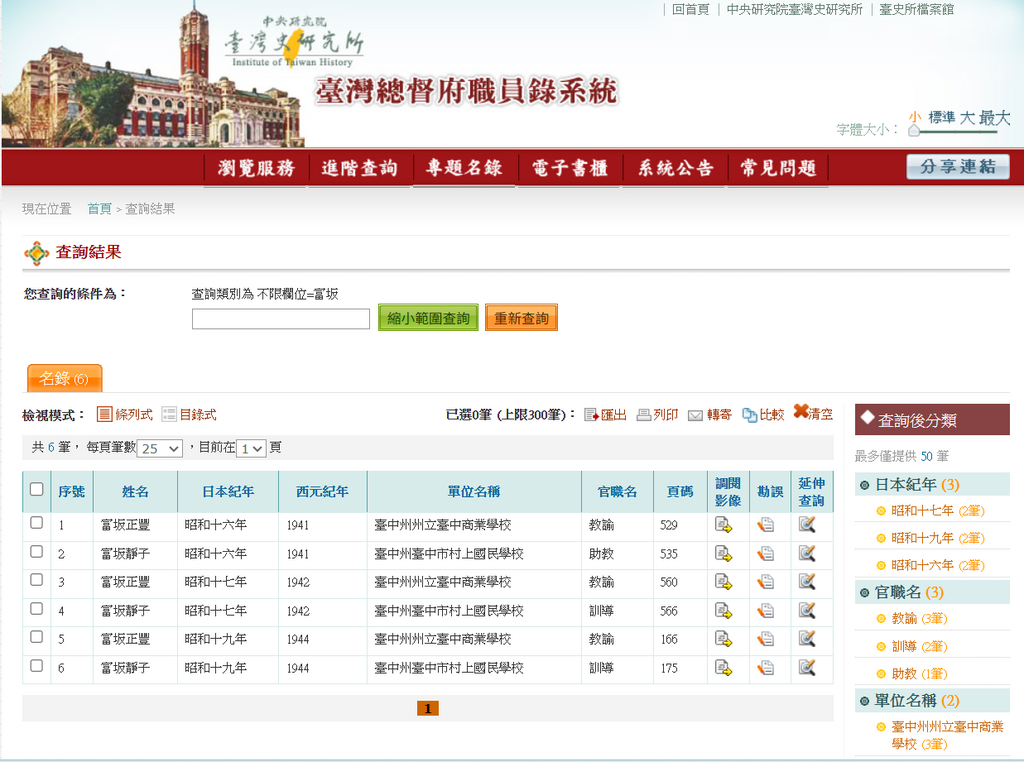Check the box for row 1 富坂正豐
This screenshot has width=1024, height=762.
coord(37,522)
